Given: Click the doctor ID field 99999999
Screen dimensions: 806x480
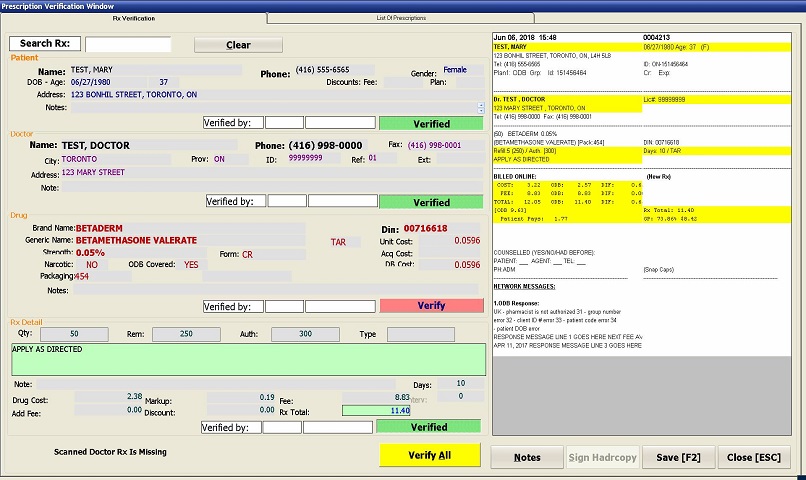Looking at the screenshot, I should [313, 159].
